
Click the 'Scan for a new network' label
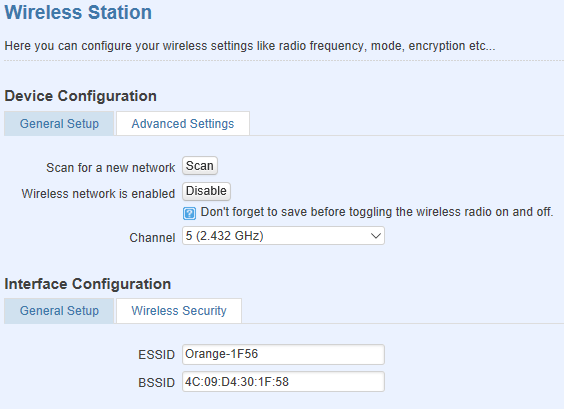(110, 168)
